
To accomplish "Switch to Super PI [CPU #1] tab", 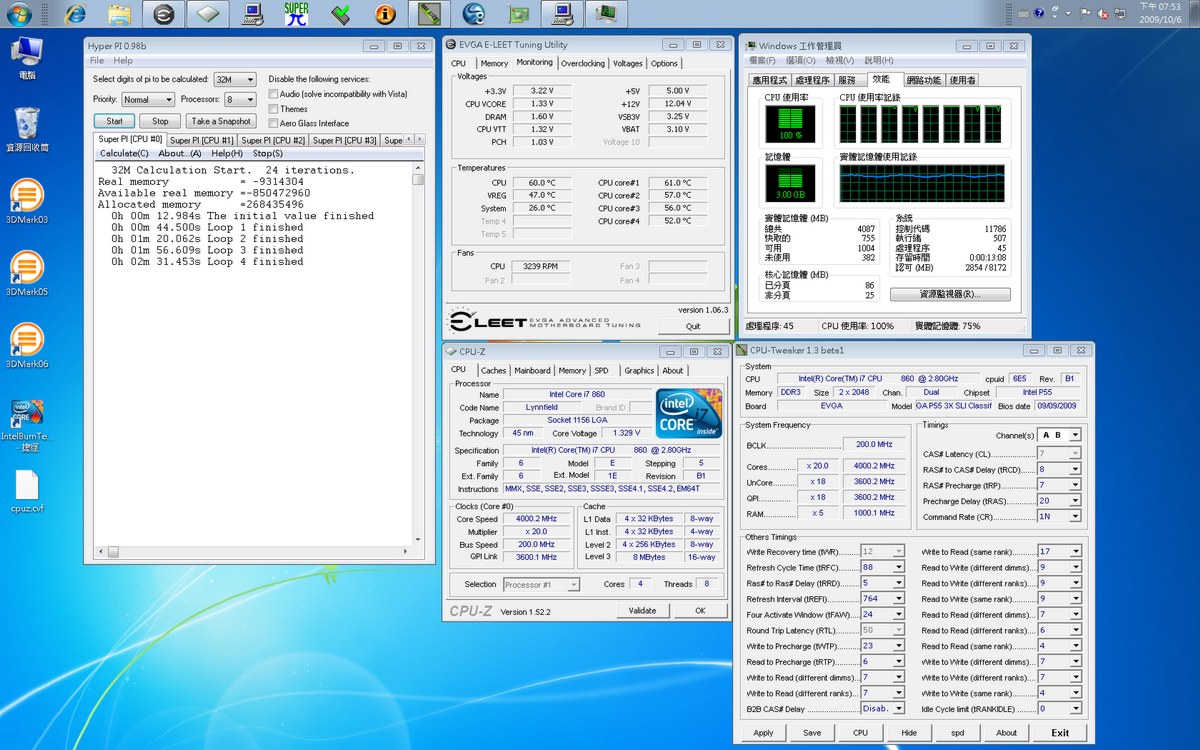I will [201, 141].
